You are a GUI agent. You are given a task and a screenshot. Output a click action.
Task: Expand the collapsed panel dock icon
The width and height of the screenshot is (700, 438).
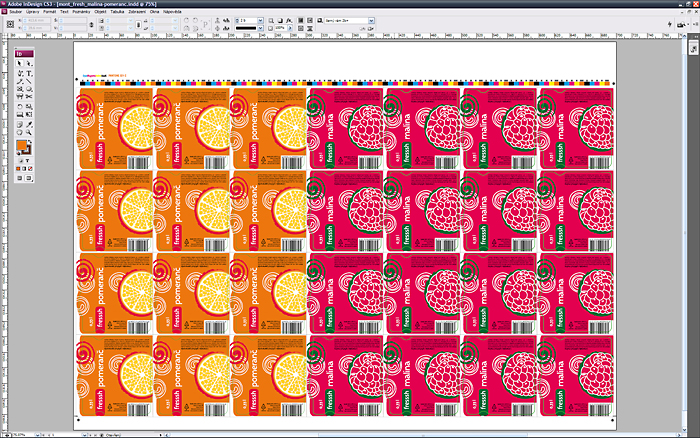click(x=694, y=49)
